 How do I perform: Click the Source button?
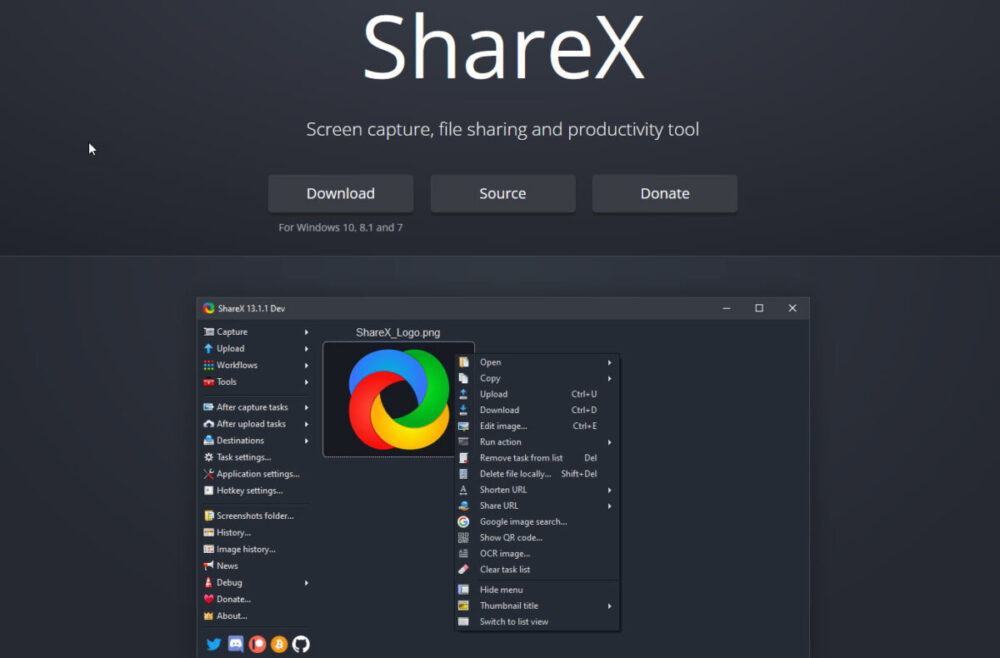point(503,193)
